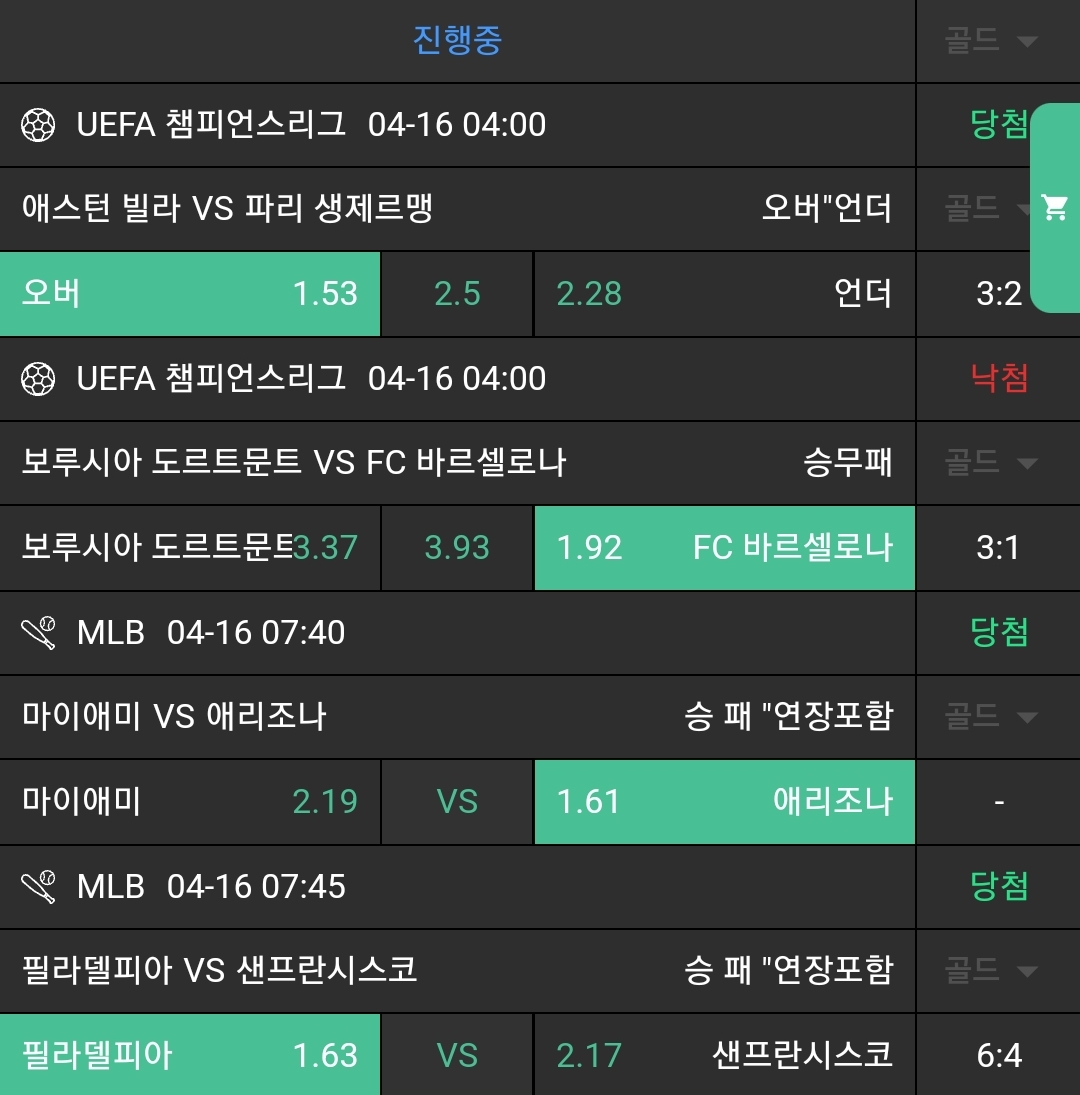Click soccer ball icon for Dortmund match
This screenshot has height=1095, width=1080.
pyautogui.click(x=38, y=379)
